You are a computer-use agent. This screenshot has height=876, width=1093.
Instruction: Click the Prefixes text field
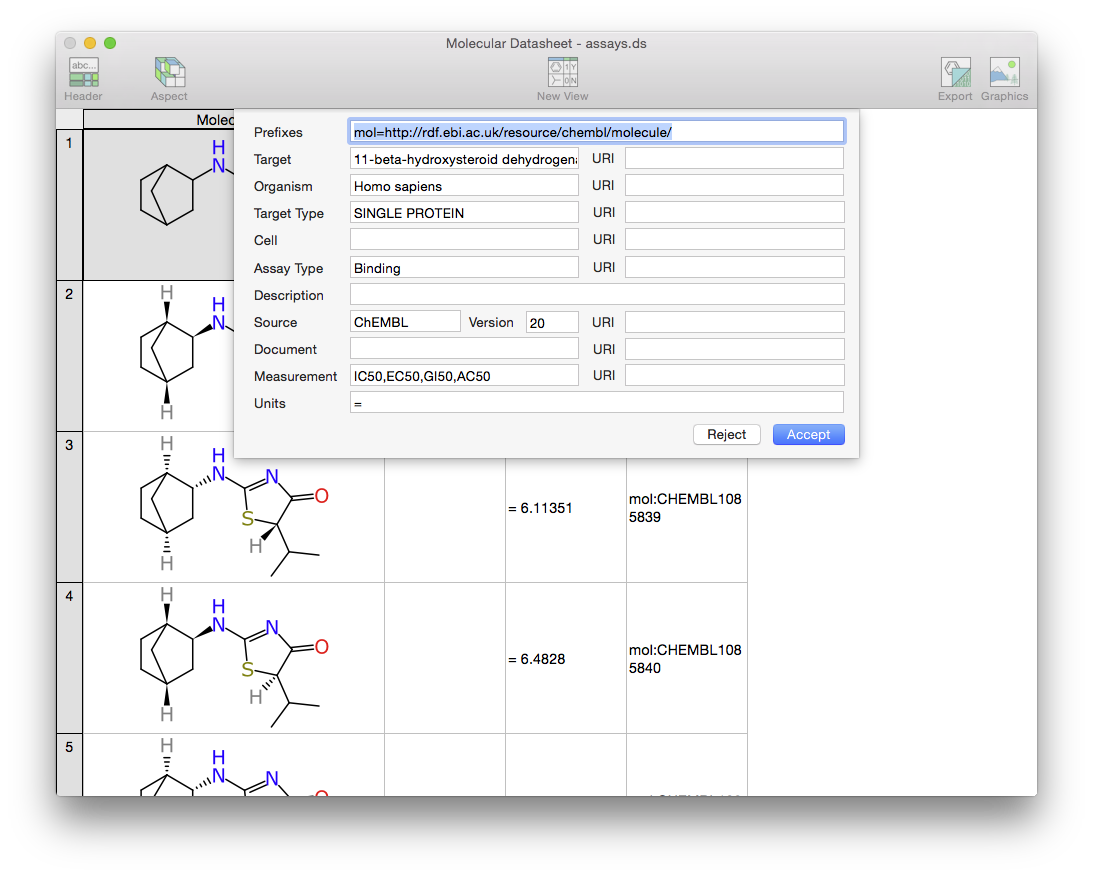[596, 132]
